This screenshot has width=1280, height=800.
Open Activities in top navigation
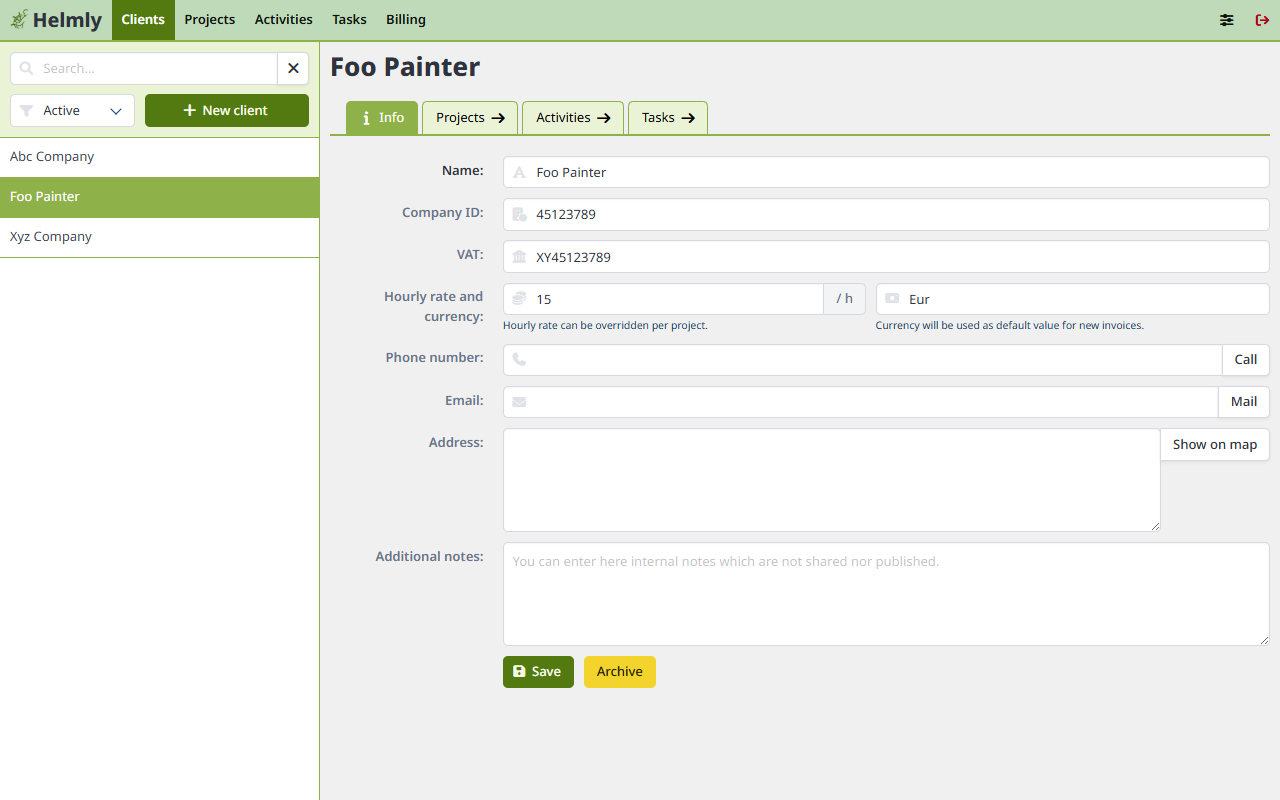284,20
